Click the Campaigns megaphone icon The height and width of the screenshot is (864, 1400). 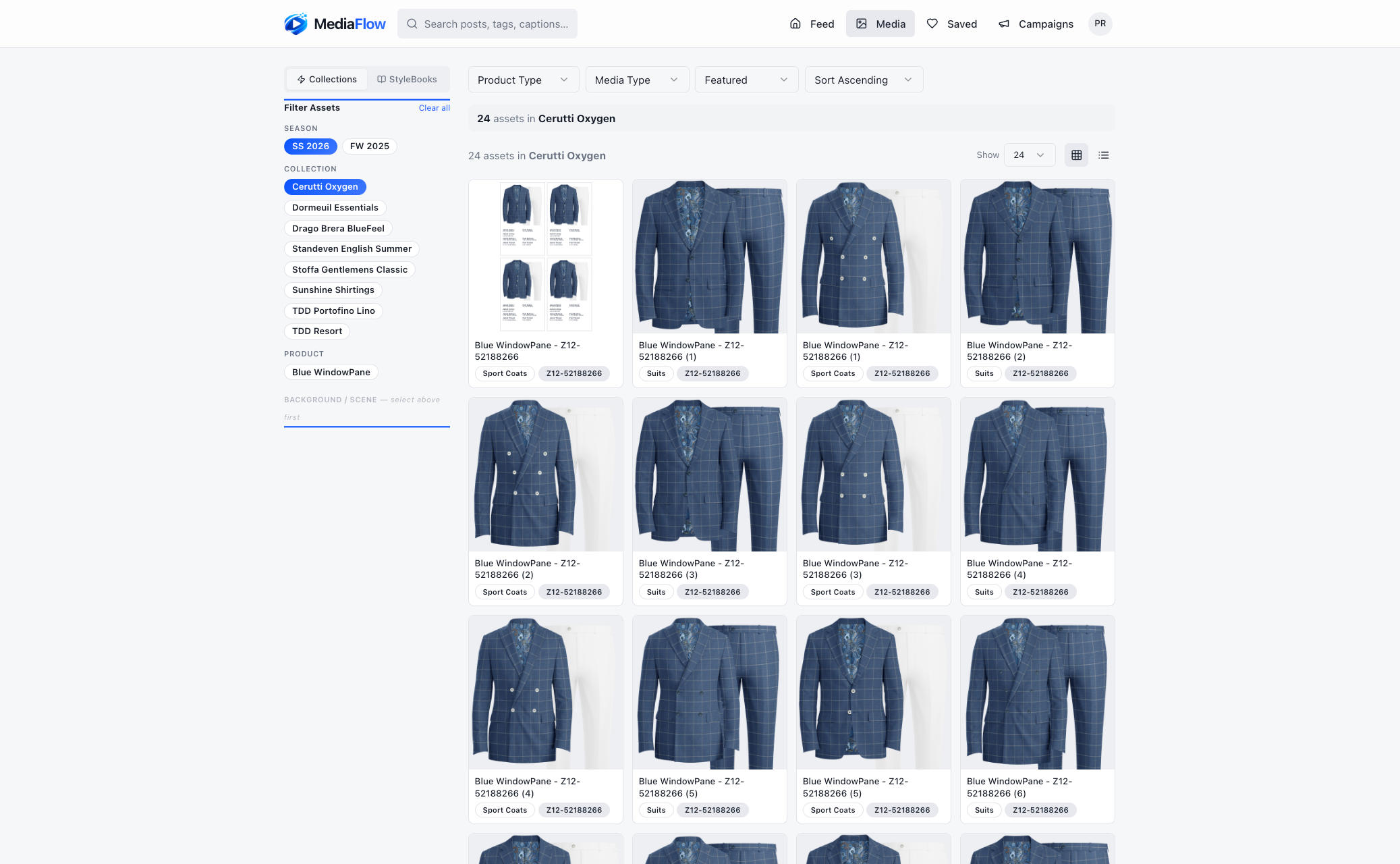[x=1004, y=24]
